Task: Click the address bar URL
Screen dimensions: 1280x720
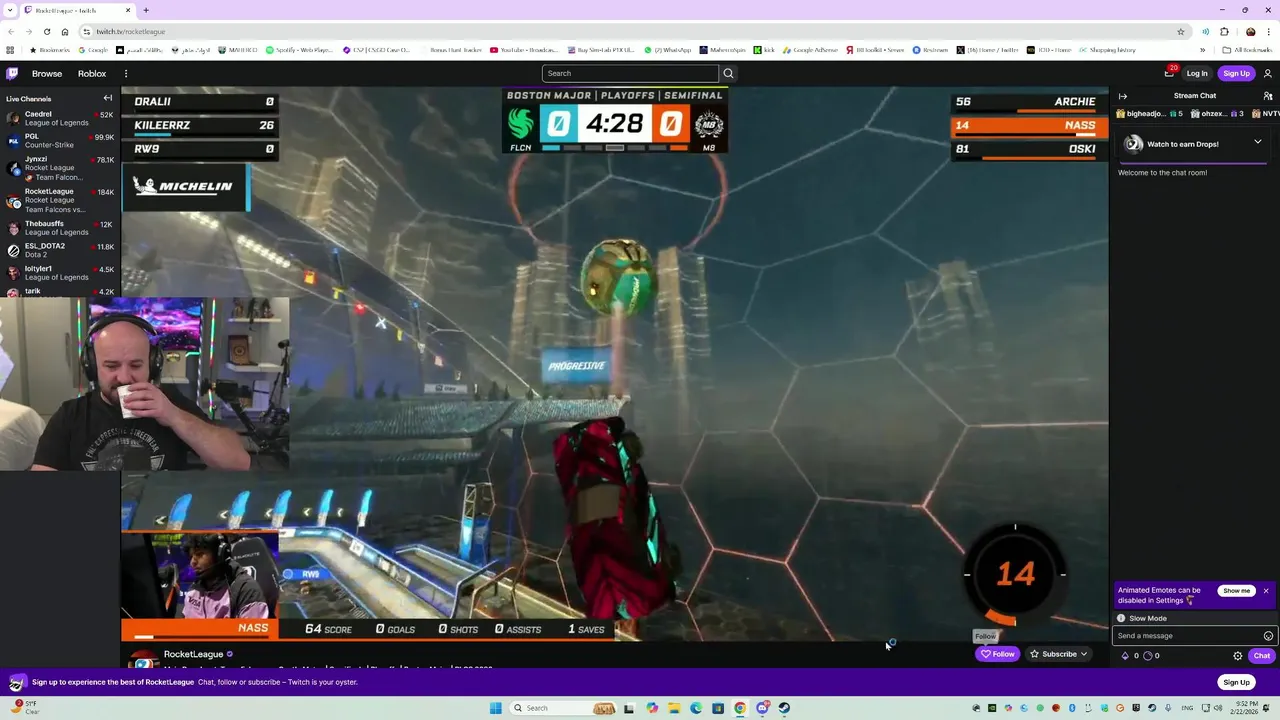Action: 131,31
